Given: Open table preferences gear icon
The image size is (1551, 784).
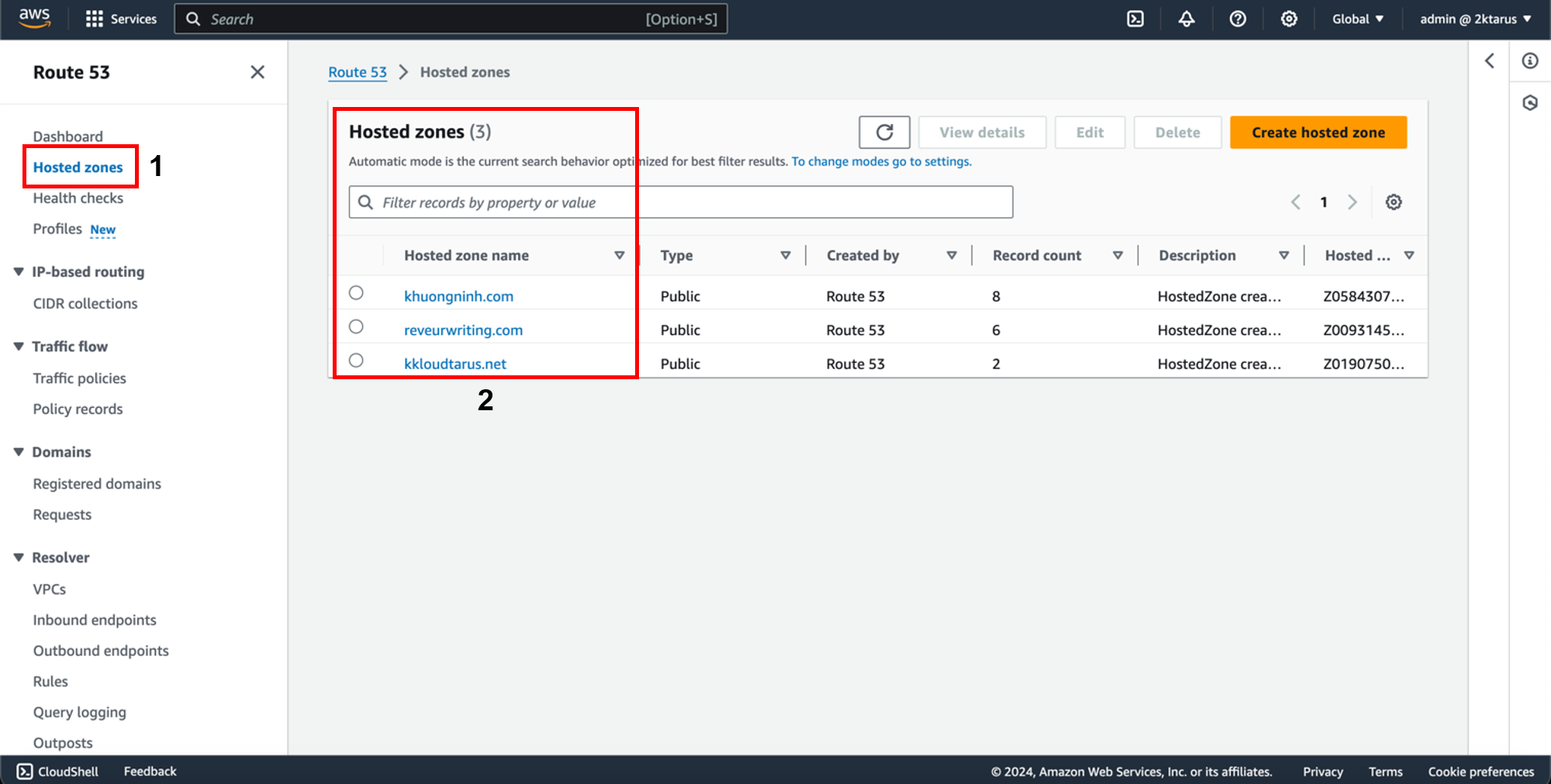Looking at the screenshot, I should coord(1394,202).
